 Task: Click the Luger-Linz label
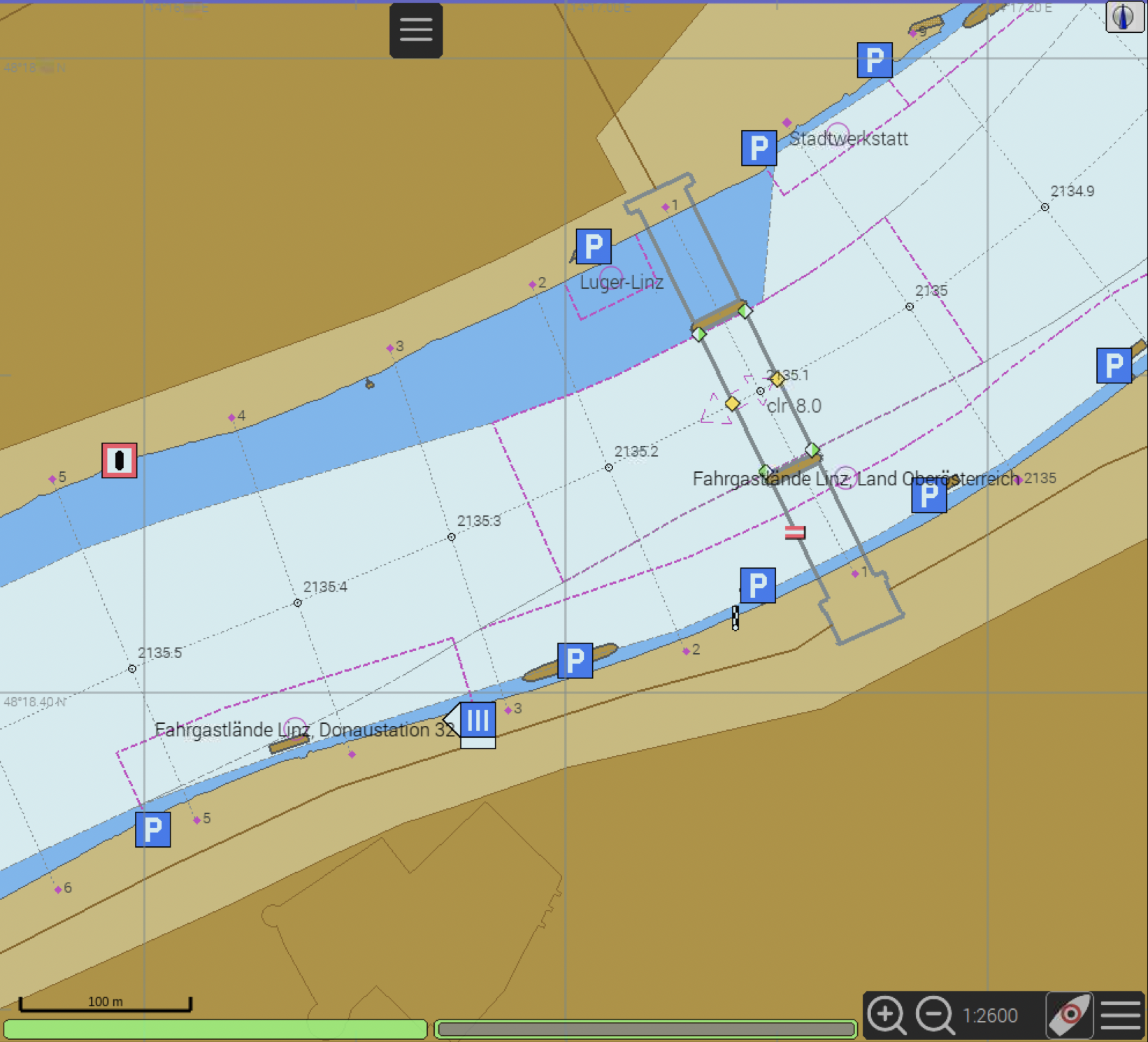coord(622,283)
